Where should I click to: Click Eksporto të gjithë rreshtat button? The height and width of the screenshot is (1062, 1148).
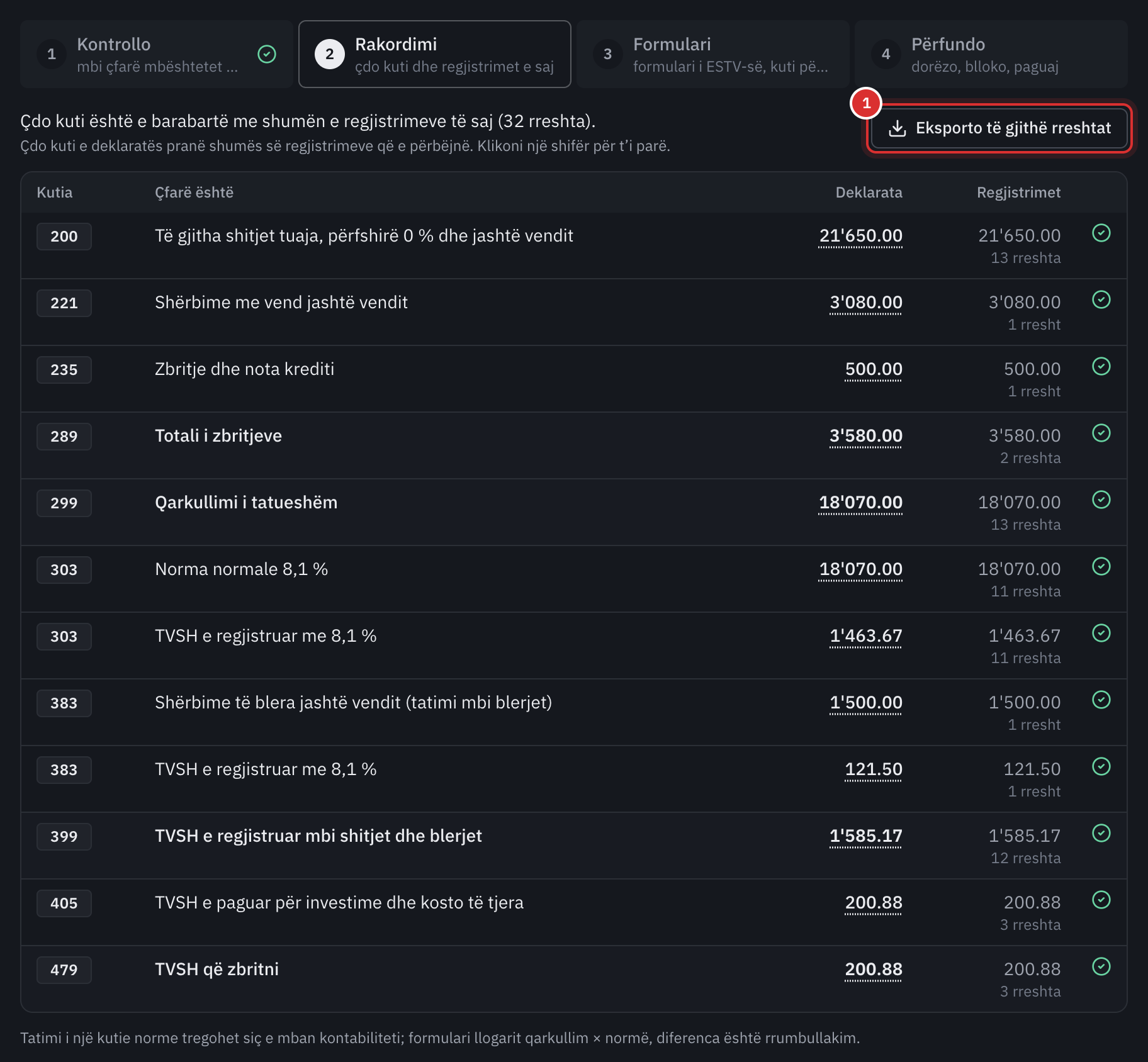pos(999,128)
